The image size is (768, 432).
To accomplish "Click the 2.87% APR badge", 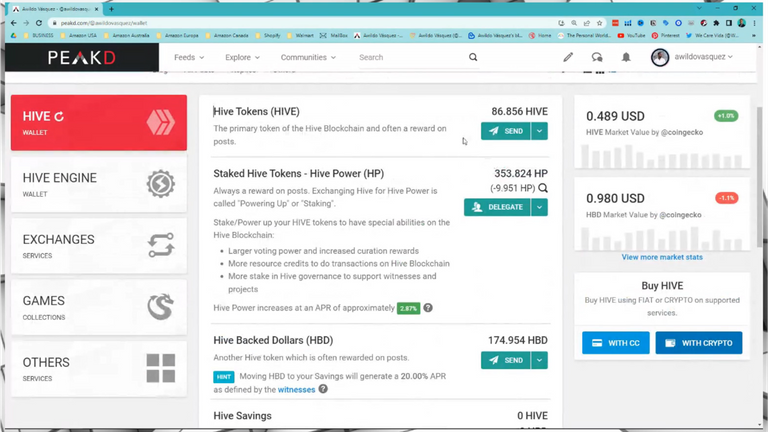I will (408, 309).
